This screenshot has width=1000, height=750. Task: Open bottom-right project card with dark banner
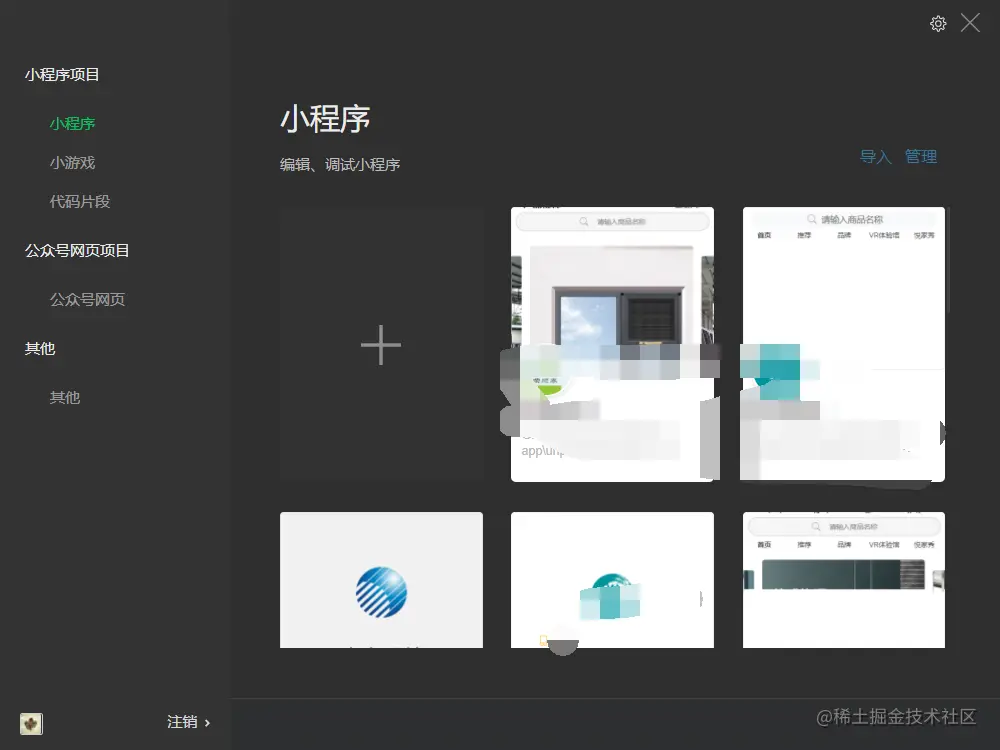(x=843, y=580)
